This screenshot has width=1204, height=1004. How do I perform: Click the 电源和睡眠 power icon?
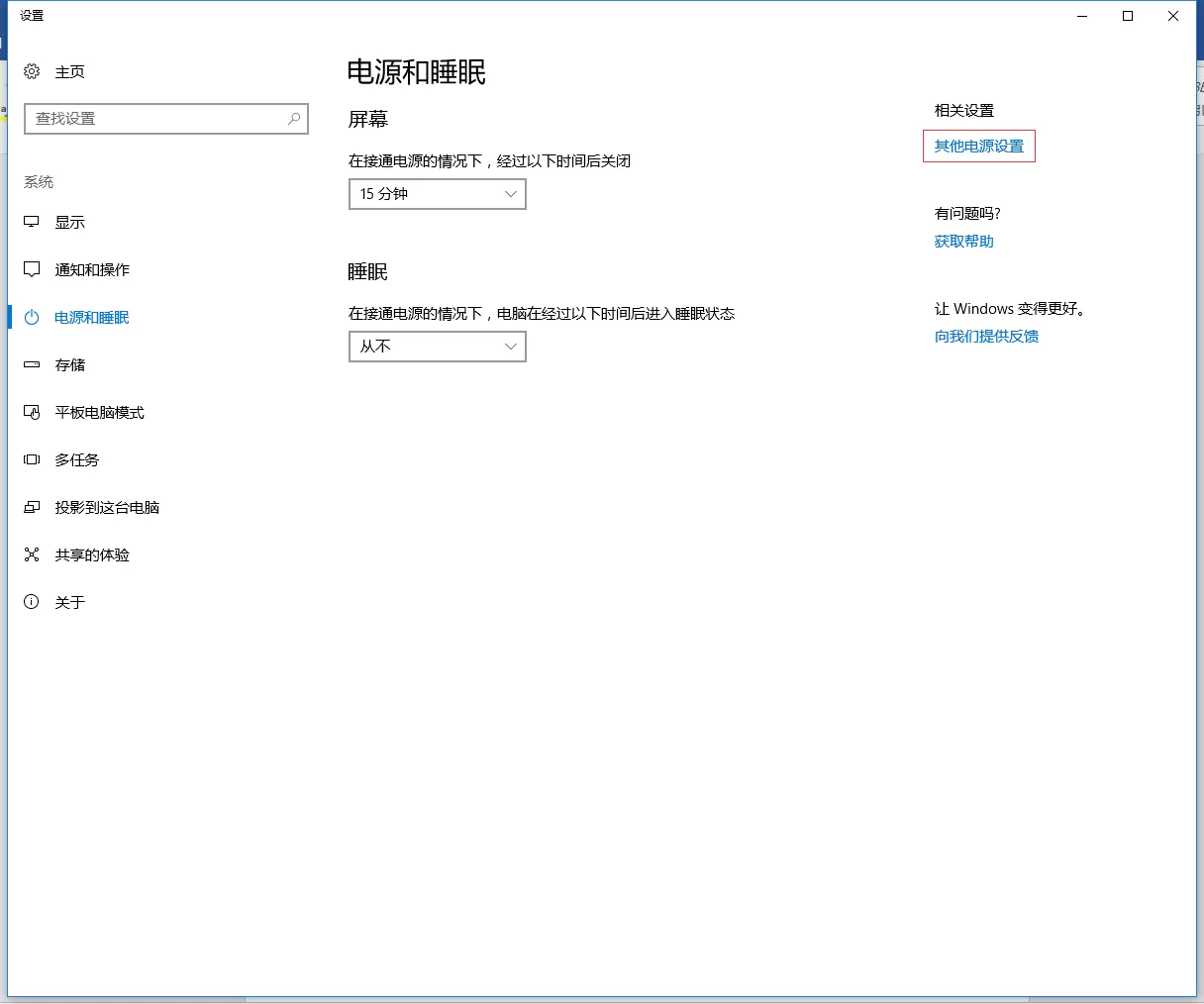pos(31,317)
